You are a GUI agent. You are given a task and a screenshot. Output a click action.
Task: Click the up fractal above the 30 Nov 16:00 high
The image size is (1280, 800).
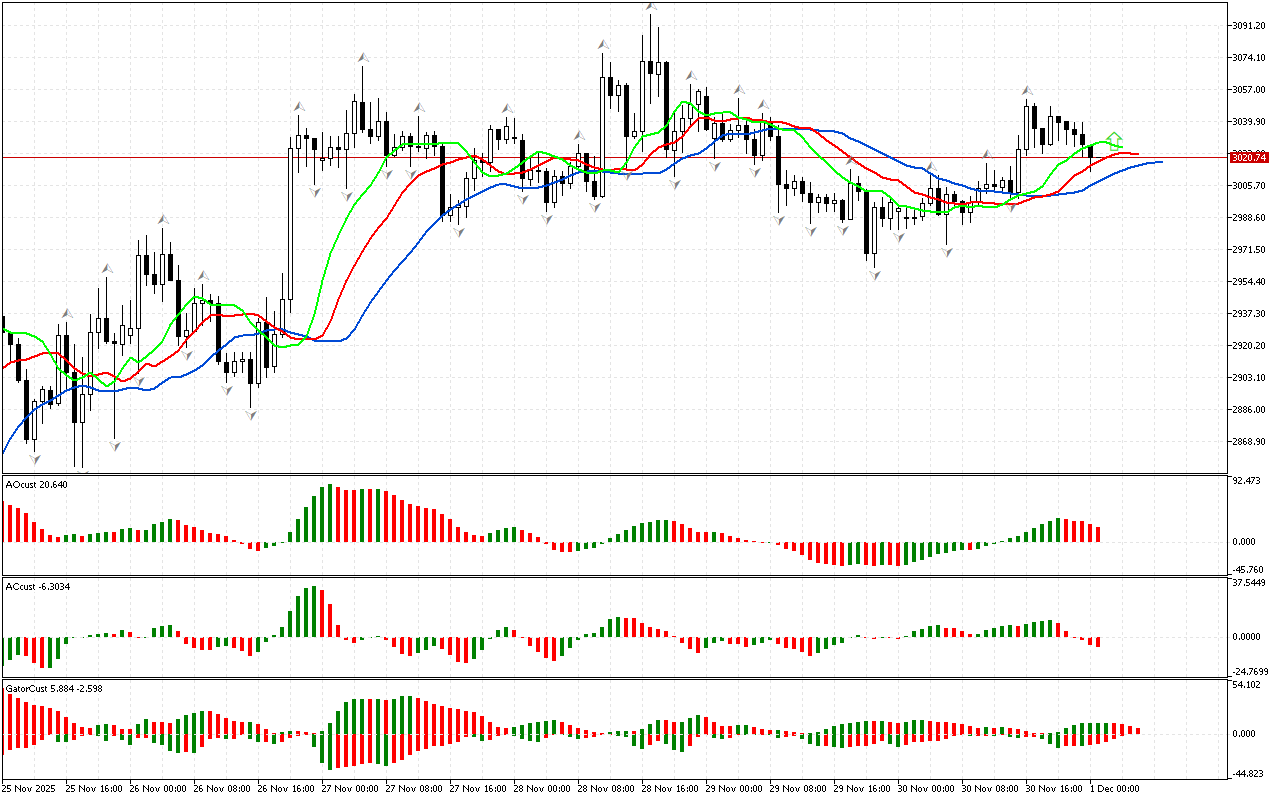point(1027,91)
